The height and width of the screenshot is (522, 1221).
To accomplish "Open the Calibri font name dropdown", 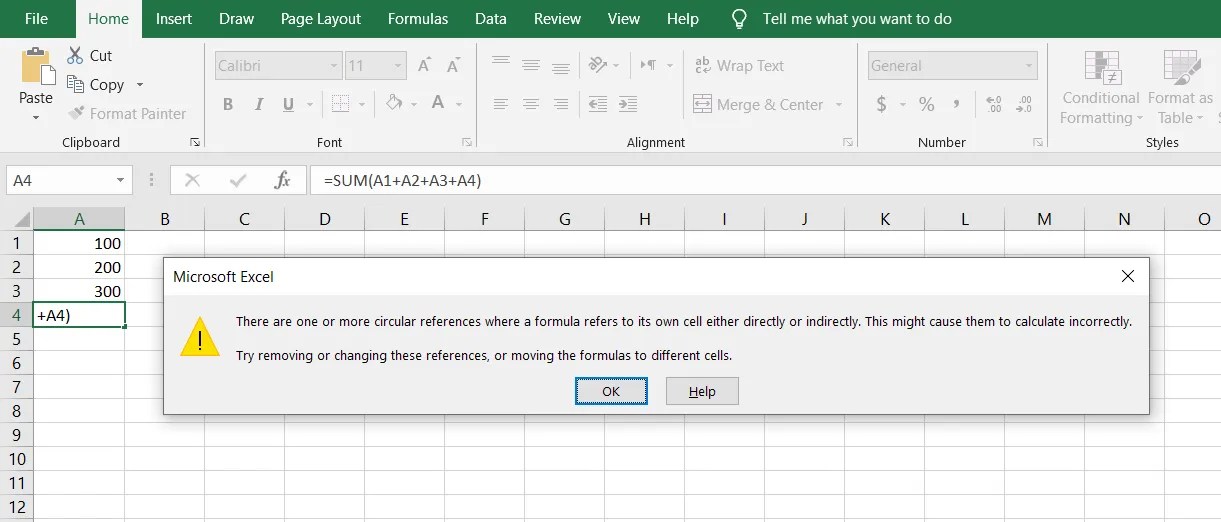I will click(x=334, y=66).
